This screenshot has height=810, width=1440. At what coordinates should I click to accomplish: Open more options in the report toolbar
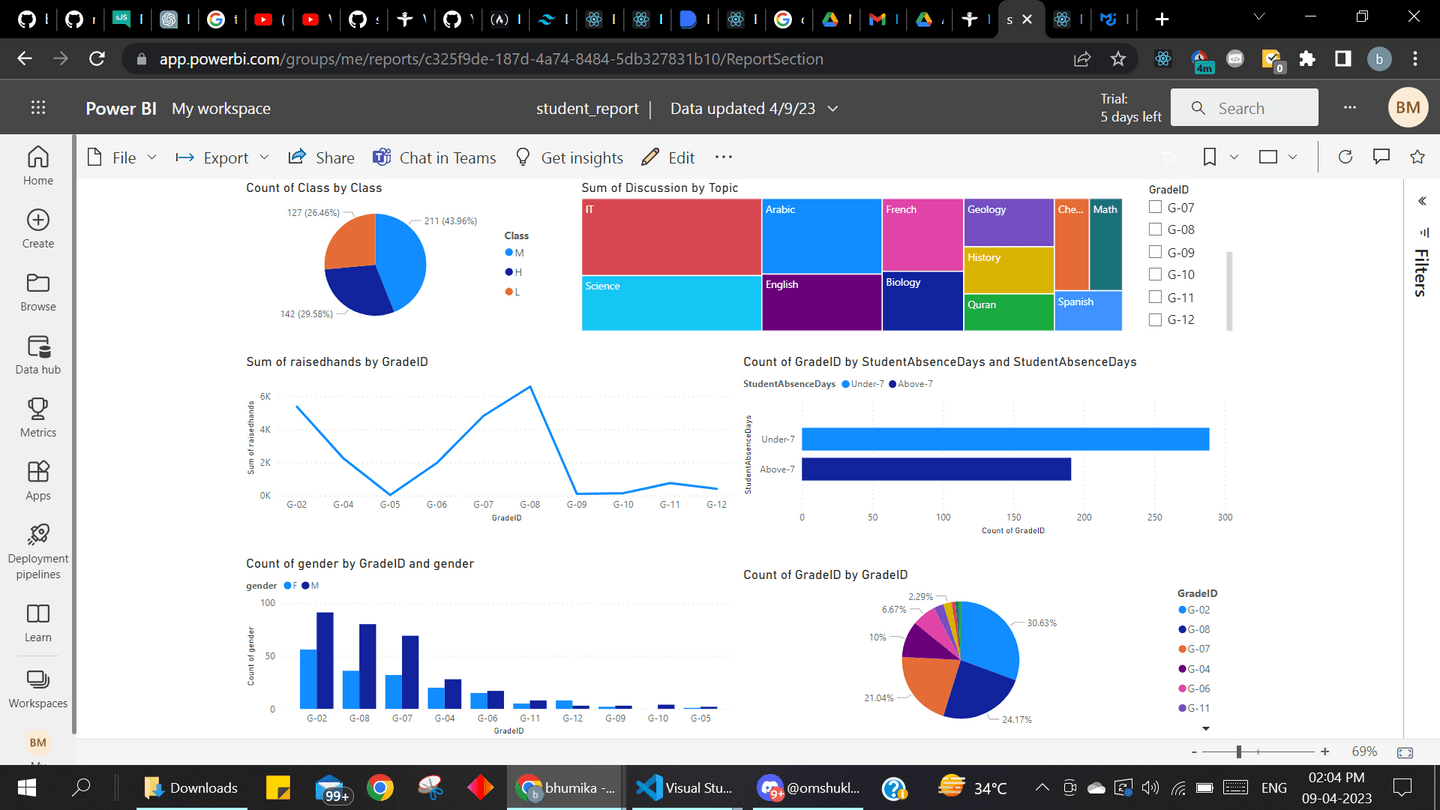(724, 157)
